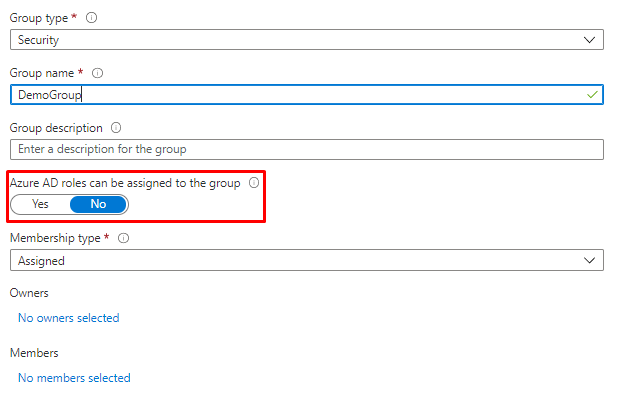Click the info icon next to Group name
The image size is (623, 408).
(97, 73)
